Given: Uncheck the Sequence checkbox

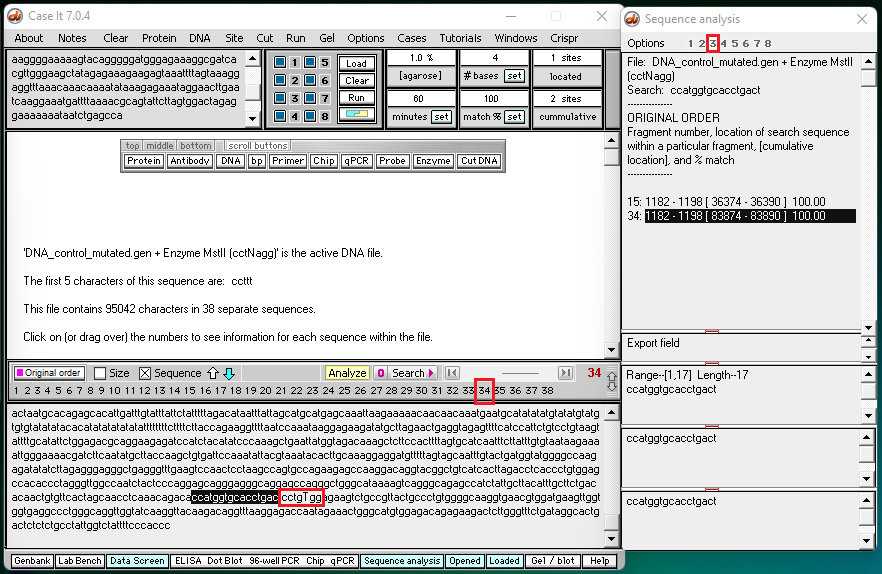Looking at the screenshot, I should tap(145, 373).
